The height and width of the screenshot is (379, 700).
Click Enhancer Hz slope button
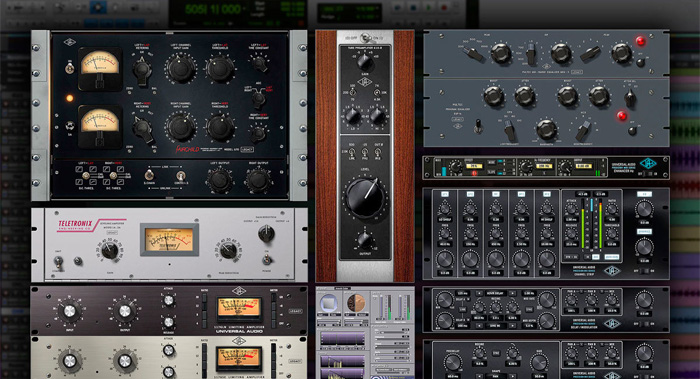(491, 172)
